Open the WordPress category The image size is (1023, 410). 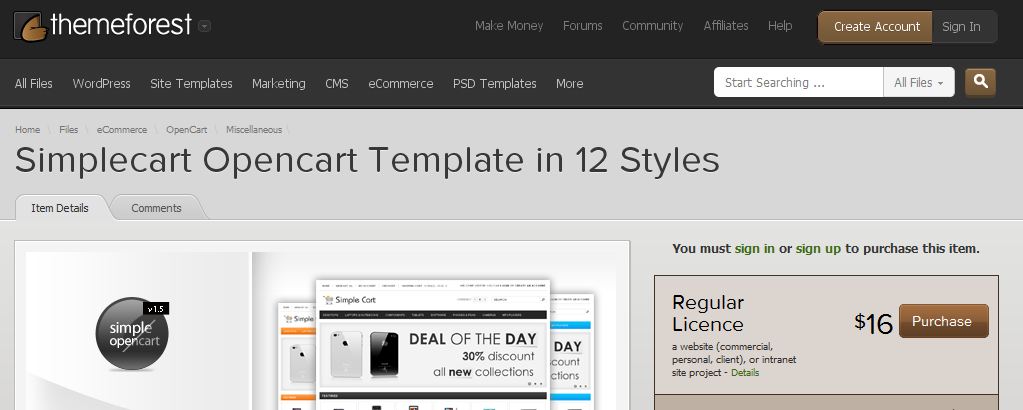point(101,84)
